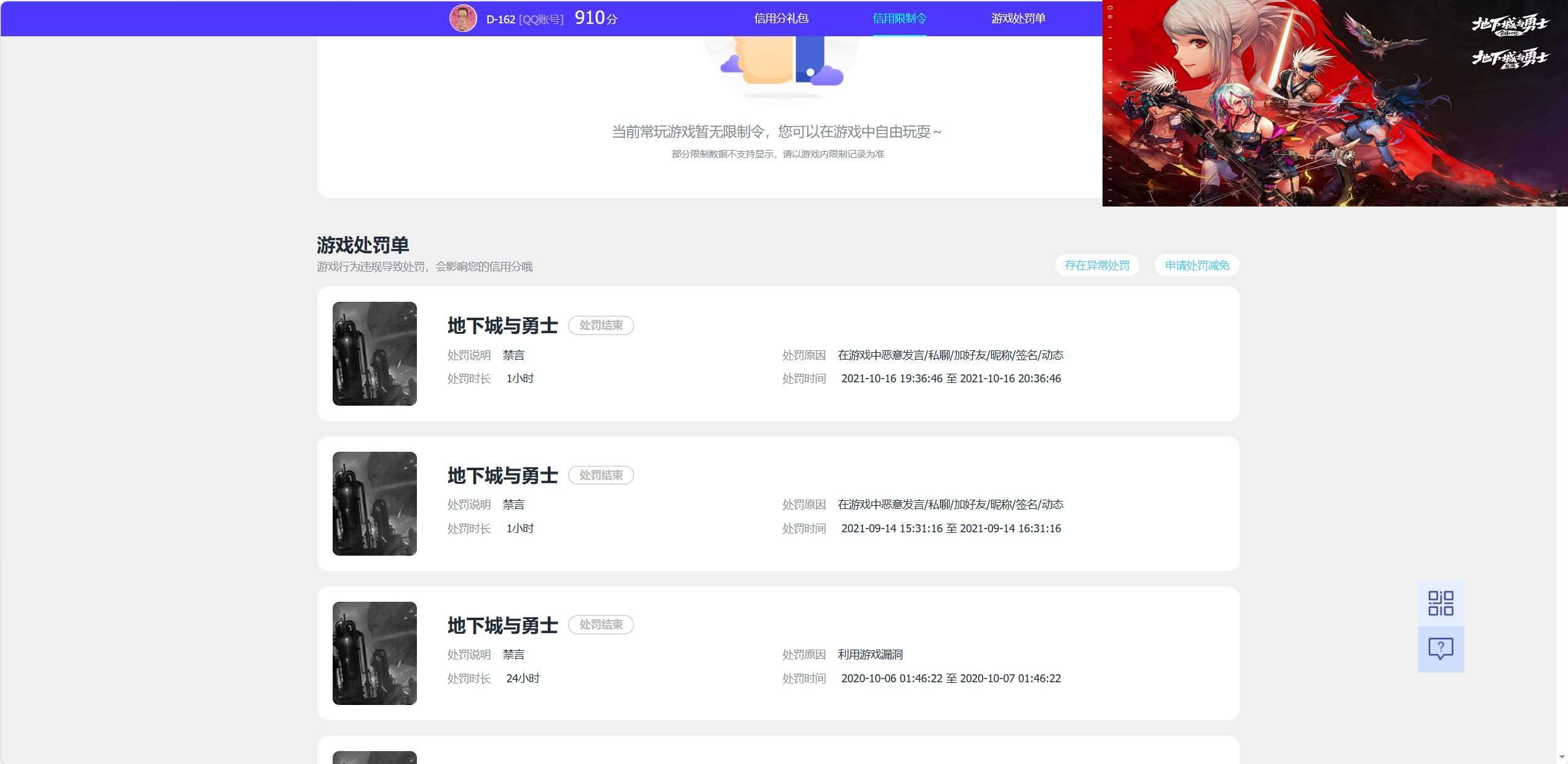Click the 存在异常处罚 button
The height and width of the screenshot is (764, 1568).
1097,266
